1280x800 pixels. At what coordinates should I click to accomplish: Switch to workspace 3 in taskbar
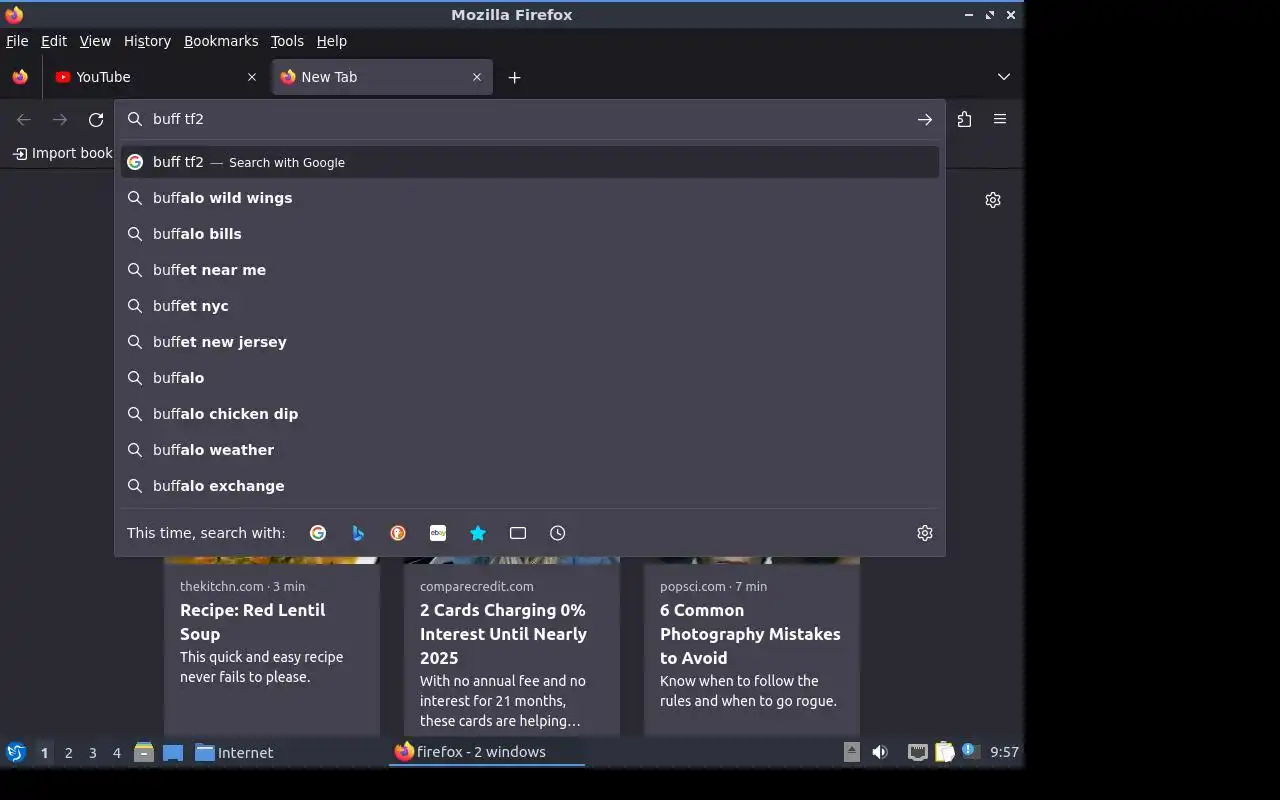click(92, 753)
